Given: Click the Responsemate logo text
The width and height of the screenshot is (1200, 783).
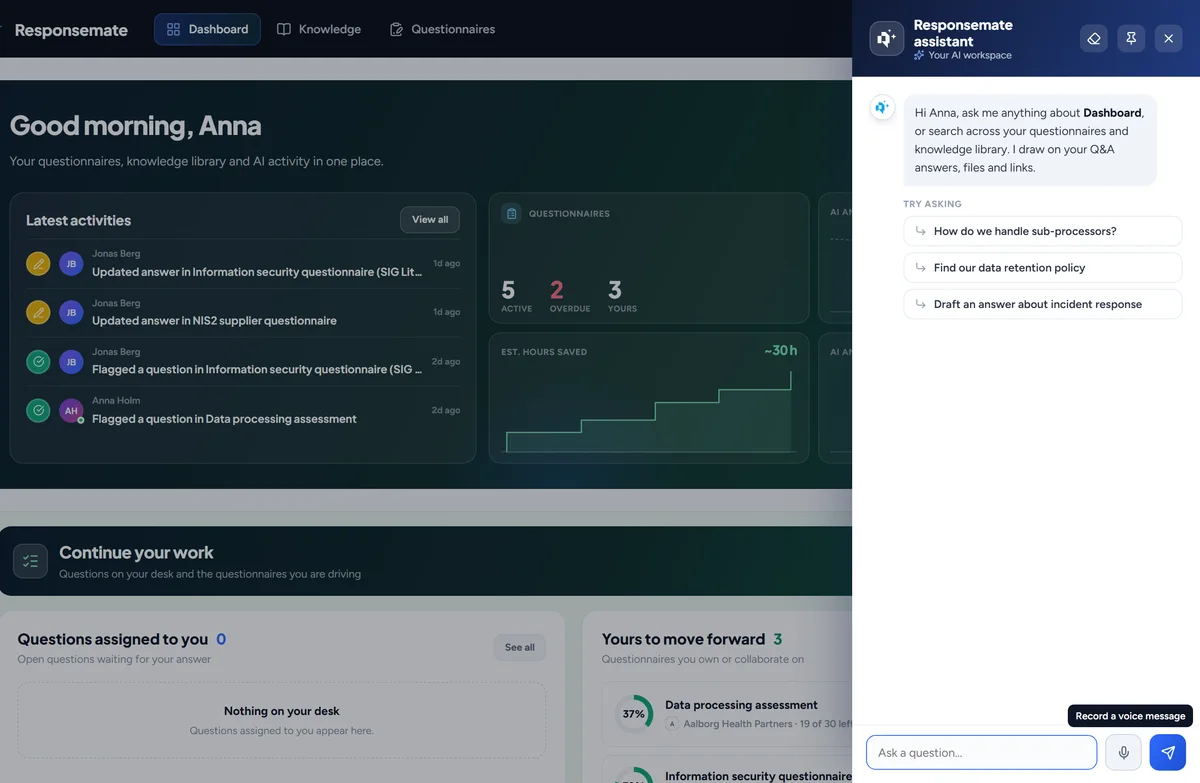Looking at the screenshot, I should coord(71,30).
